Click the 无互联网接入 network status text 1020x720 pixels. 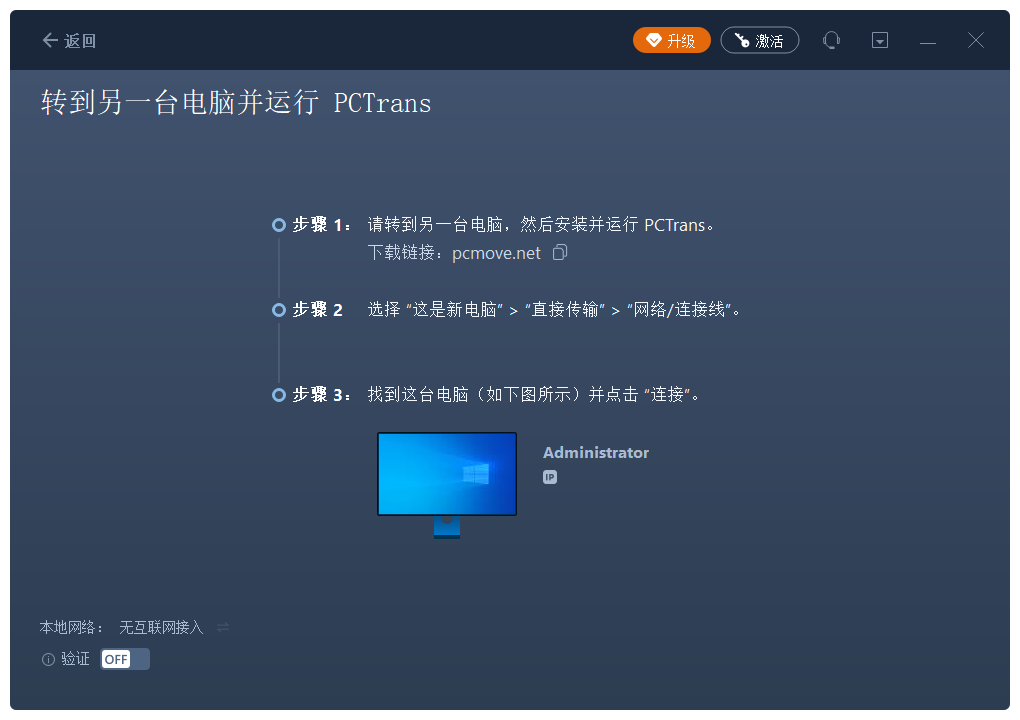(161, 627)
